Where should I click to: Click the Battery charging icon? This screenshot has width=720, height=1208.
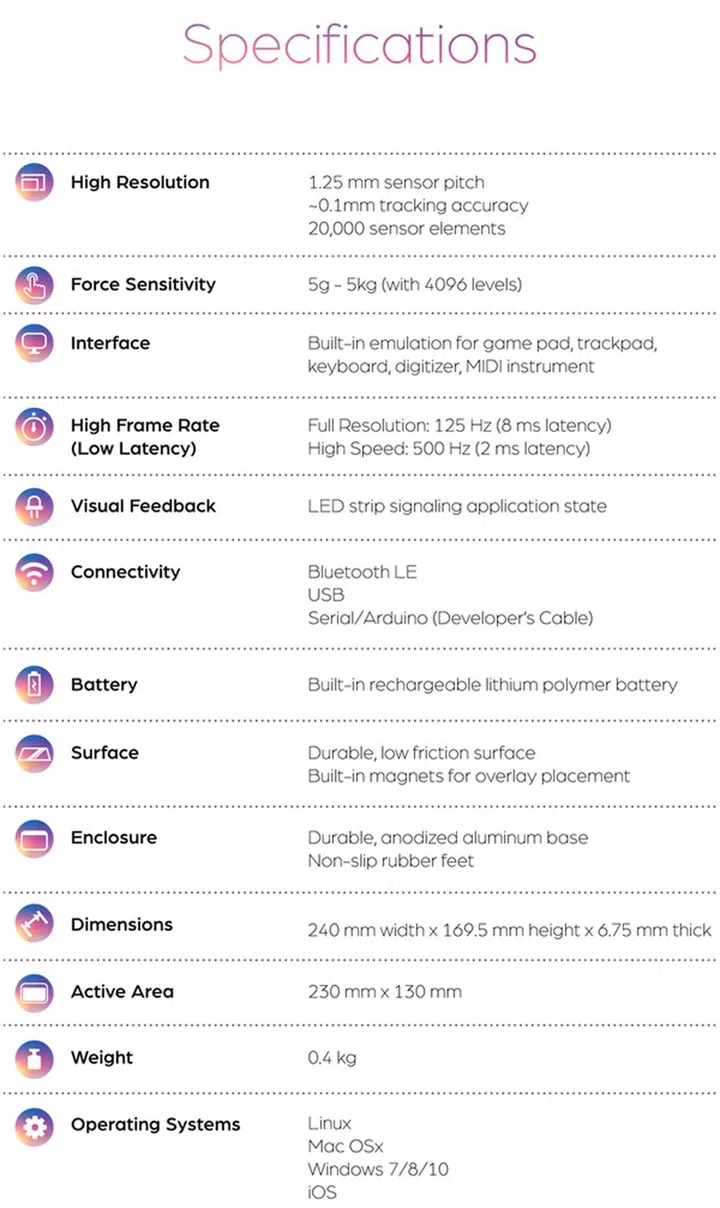[x=34, y=685]
